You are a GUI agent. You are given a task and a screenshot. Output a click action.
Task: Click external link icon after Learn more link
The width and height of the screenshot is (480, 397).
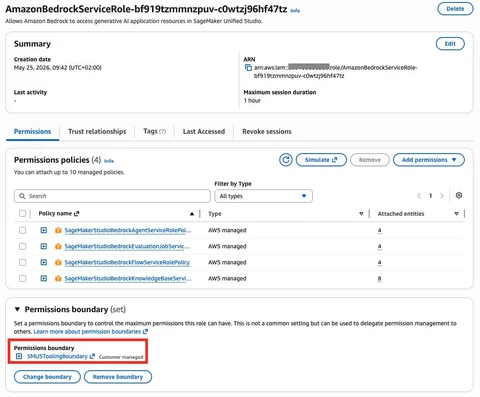click(x=145, y=332)
